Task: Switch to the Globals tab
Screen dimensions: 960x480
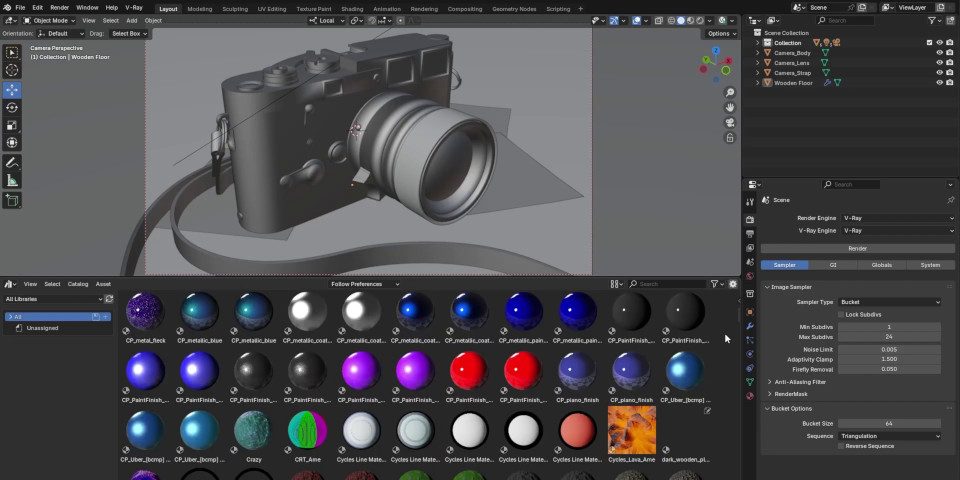Action: coord(882,265)
